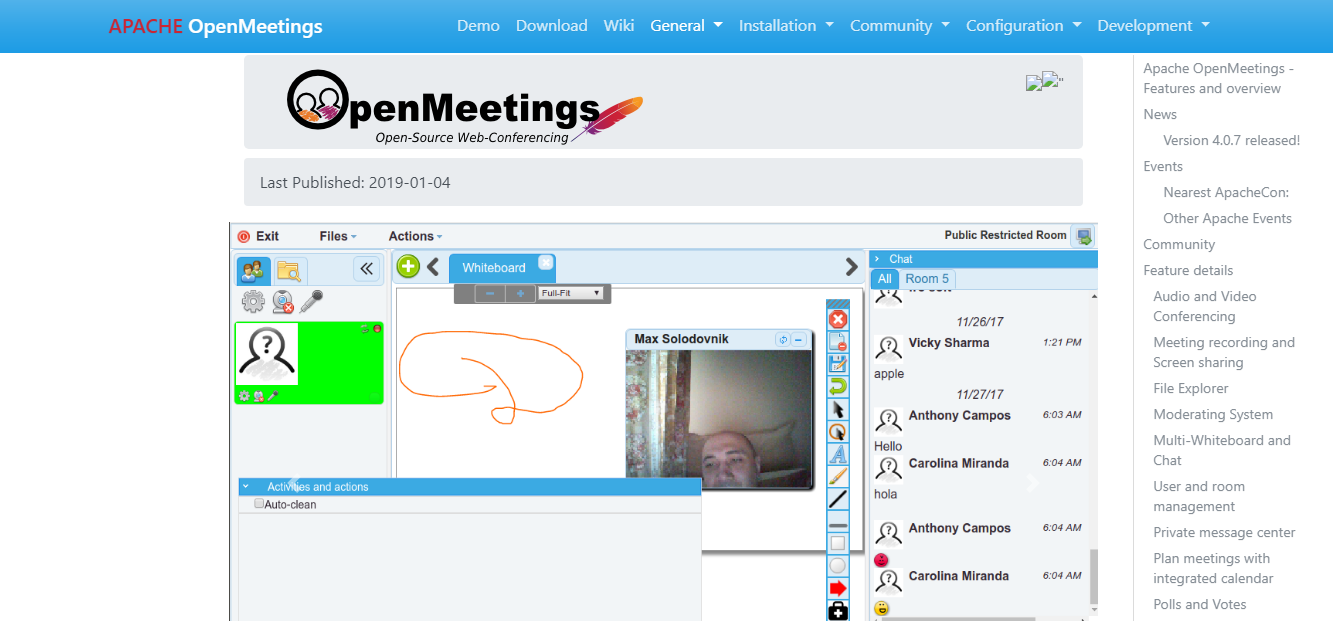Toggle the Chat panel expander arrow
Image resolution: width=1333 pixels, height=621 pixels.
point(877,259)
